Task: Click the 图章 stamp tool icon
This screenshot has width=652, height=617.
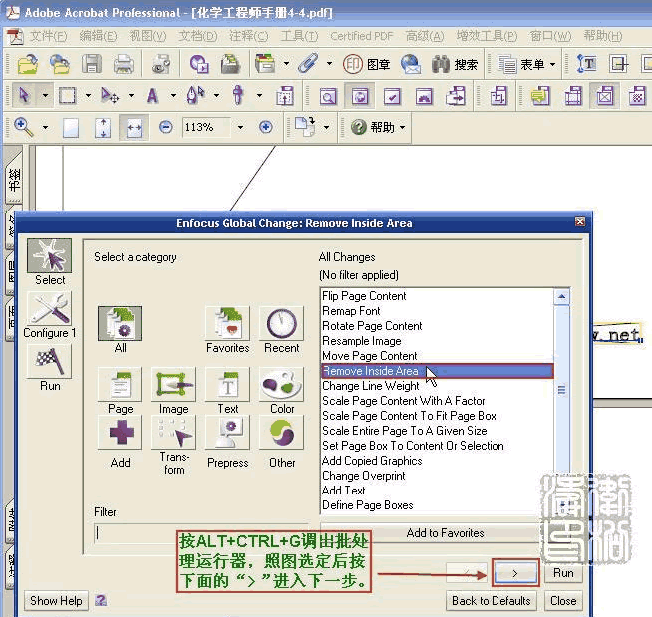Action: [367, 64]
